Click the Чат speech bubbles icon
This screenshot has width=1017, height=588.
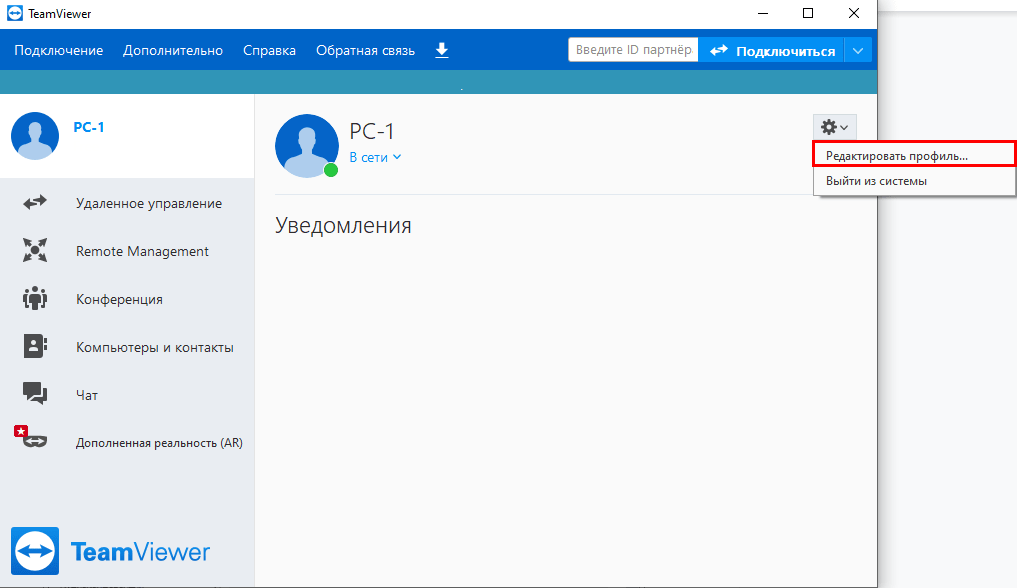point(35,393)
